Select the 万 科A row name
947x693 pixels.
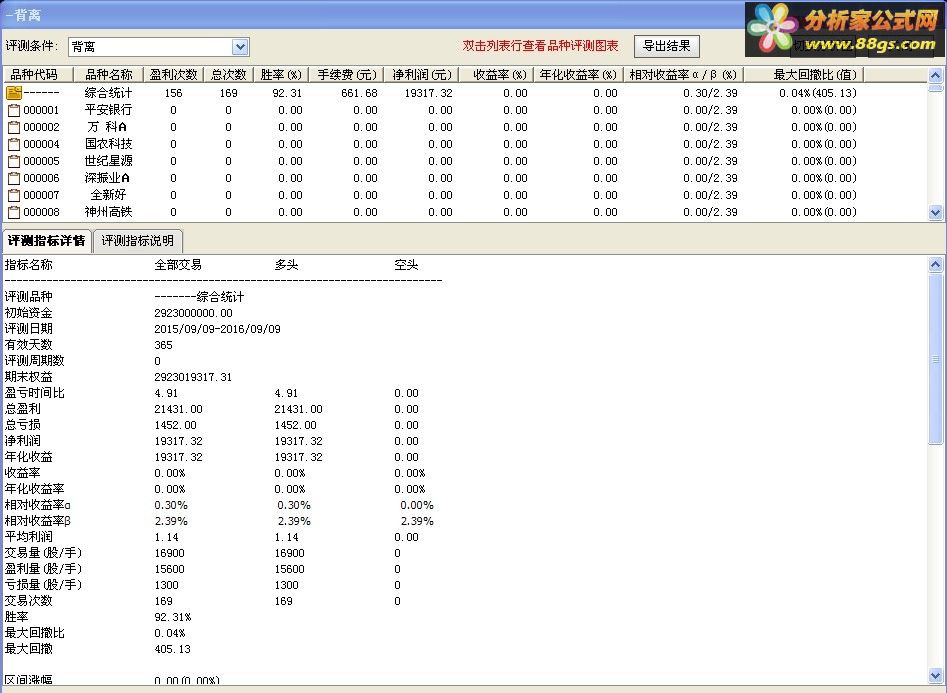point(108,127)
